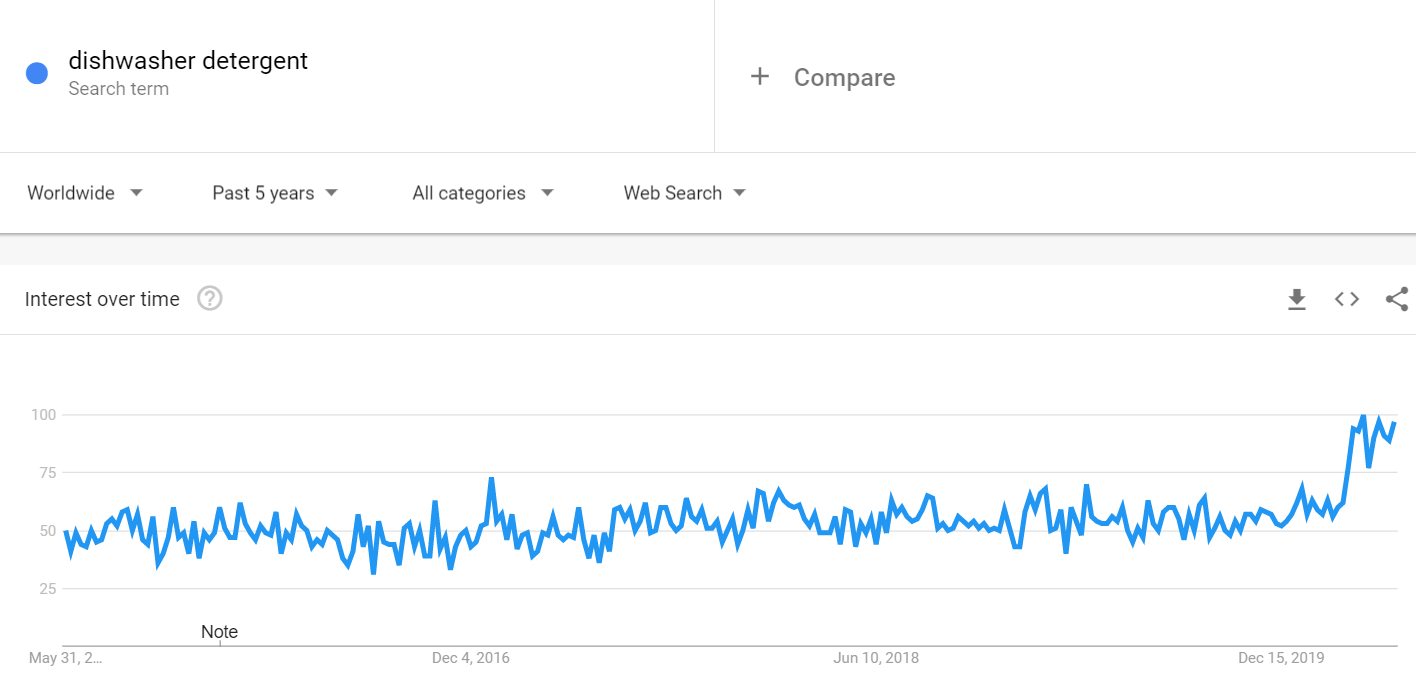The height and width of the screenshot is (691, 1416).
Task: Click the blue dot for dishwasher detergent
Action: click(x=37, y=73)
